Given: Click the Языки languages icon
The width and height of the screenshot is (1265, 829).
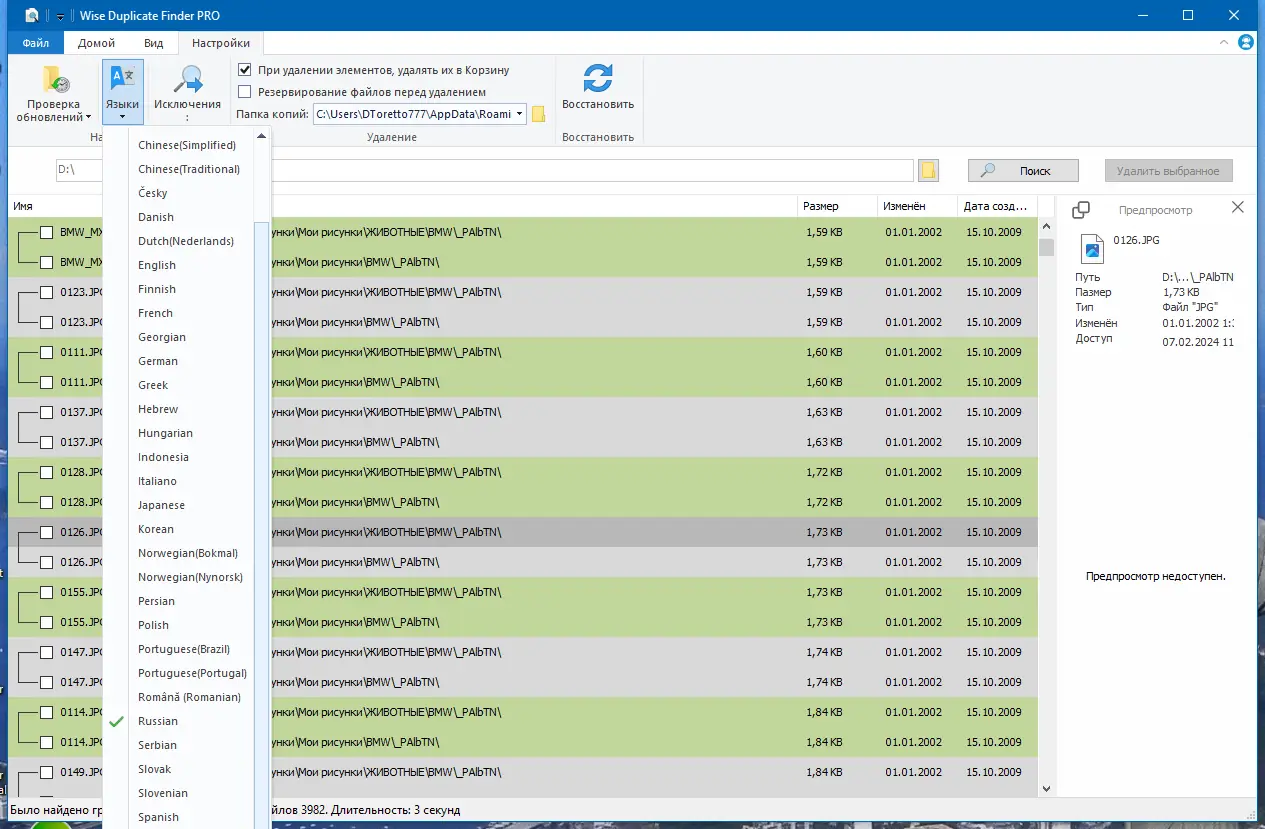Looking at the screenshot, I should pos(122,79).
